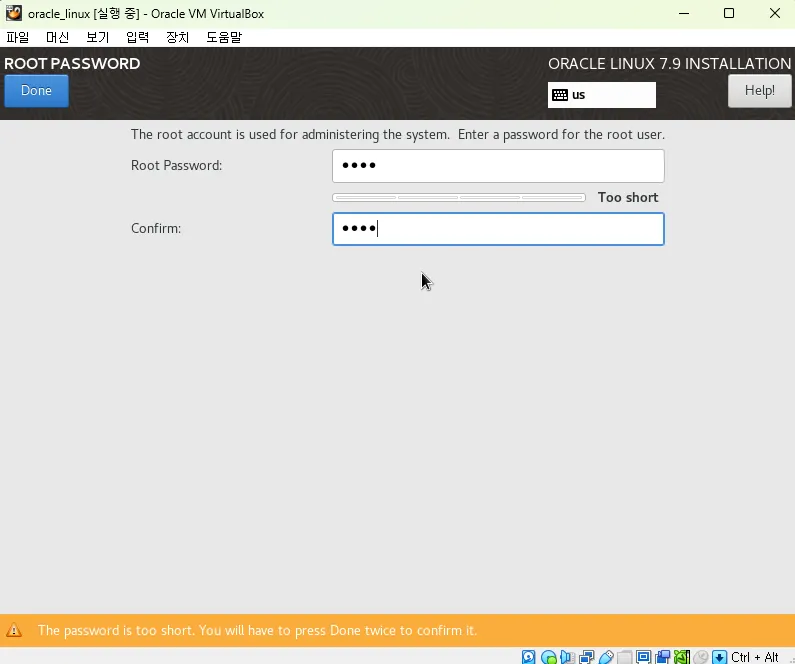Click the blue Done button
This screenshot has width=795, height=664.
[37, 91]
